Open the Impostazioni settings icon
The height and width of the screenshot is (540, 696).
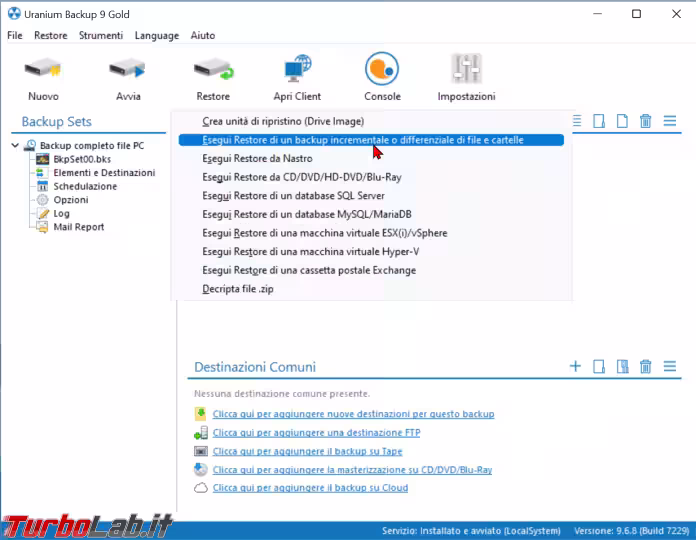[467, 68]
